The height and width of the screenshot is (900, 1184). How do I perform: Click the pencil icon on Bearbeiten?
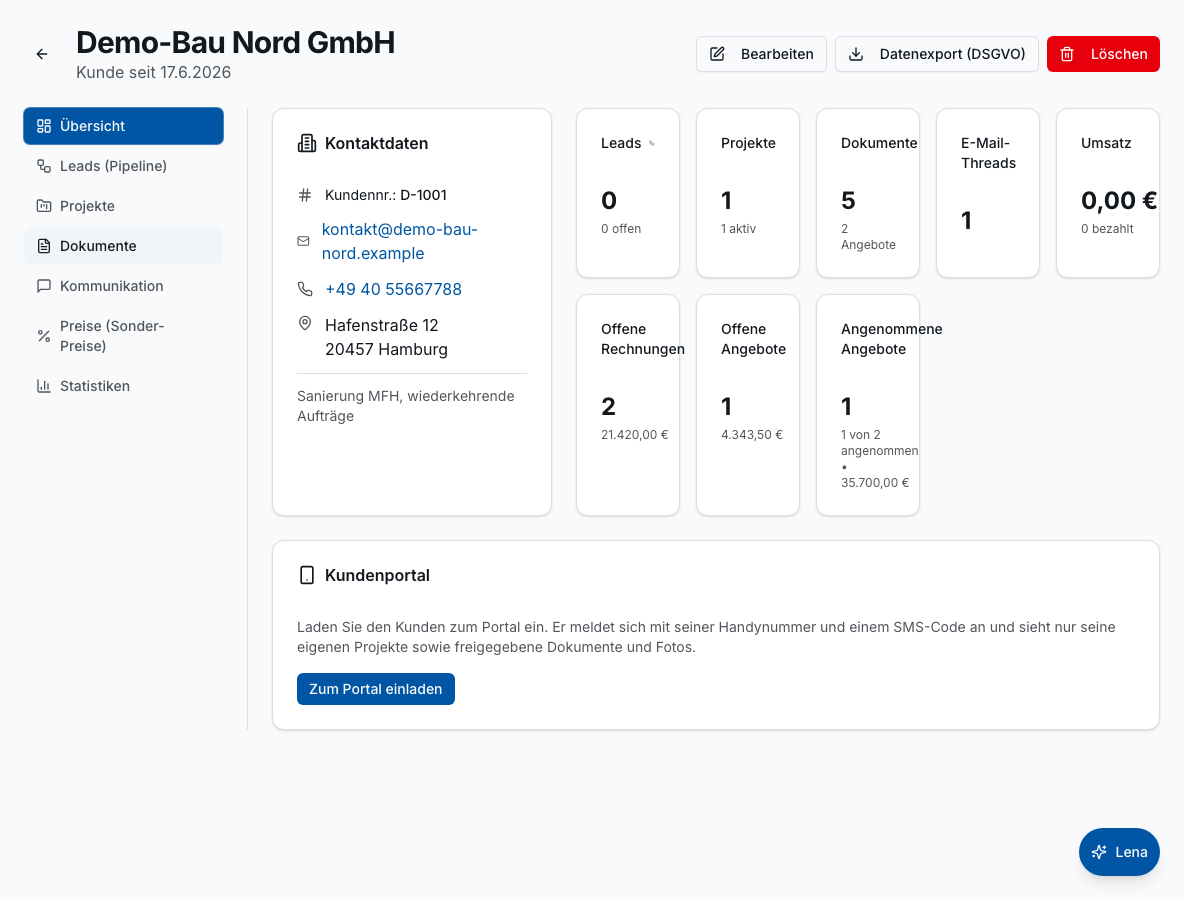pyautogui.click(x=717, y=54)
